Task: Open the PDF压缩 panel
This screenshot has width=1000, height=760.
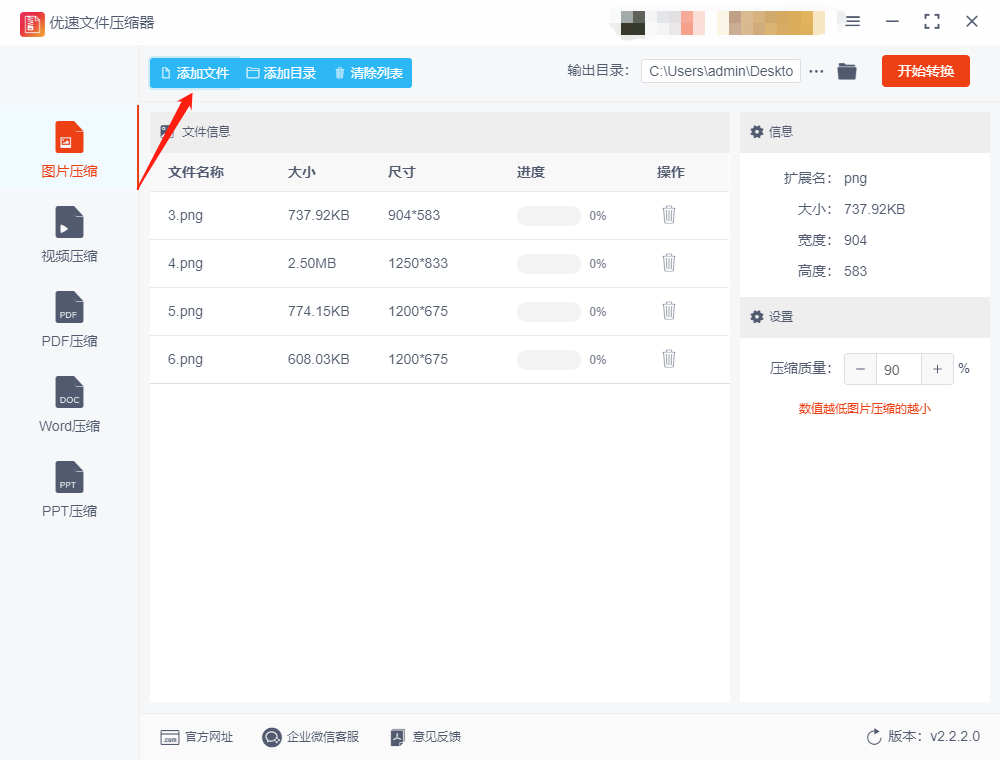Action: tap(68, 318)
